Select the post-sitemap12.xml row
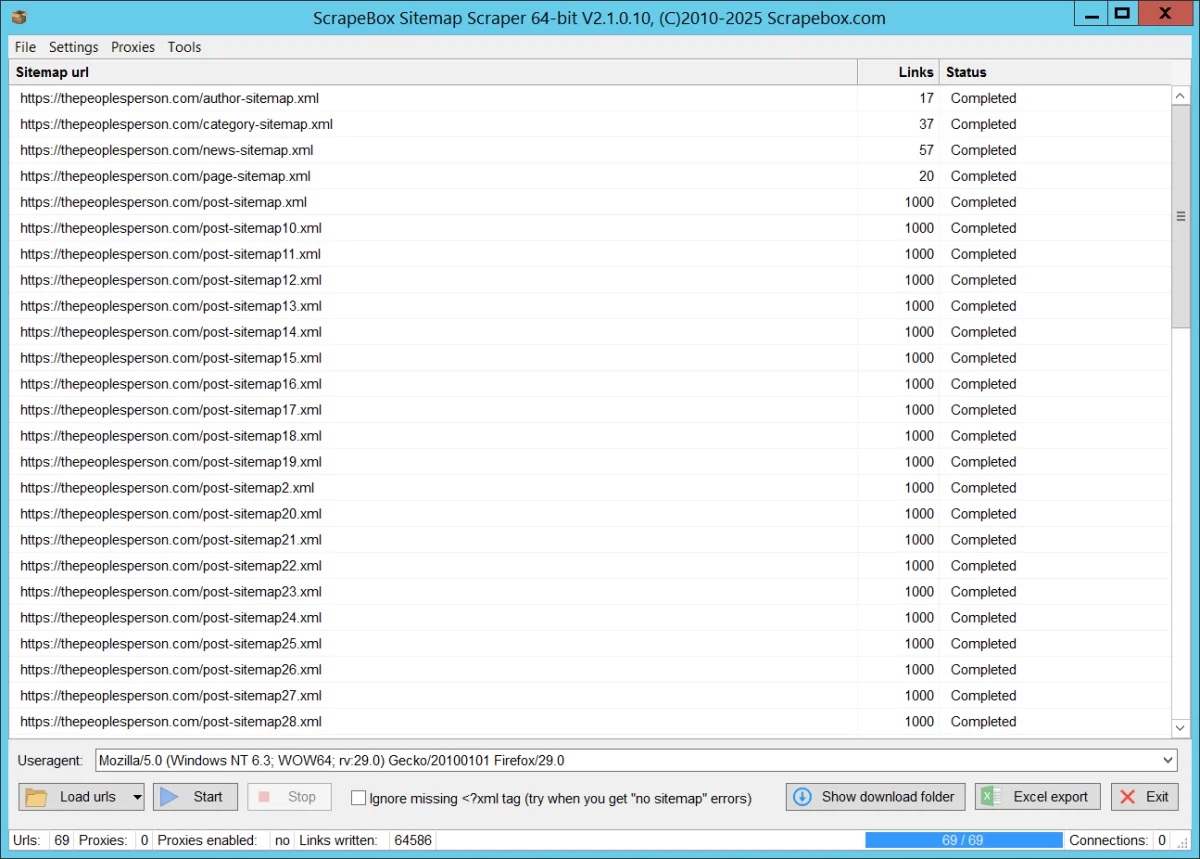Image resolution: width=1200 pixels, height=859 pixels. click(x=590, y=280)
